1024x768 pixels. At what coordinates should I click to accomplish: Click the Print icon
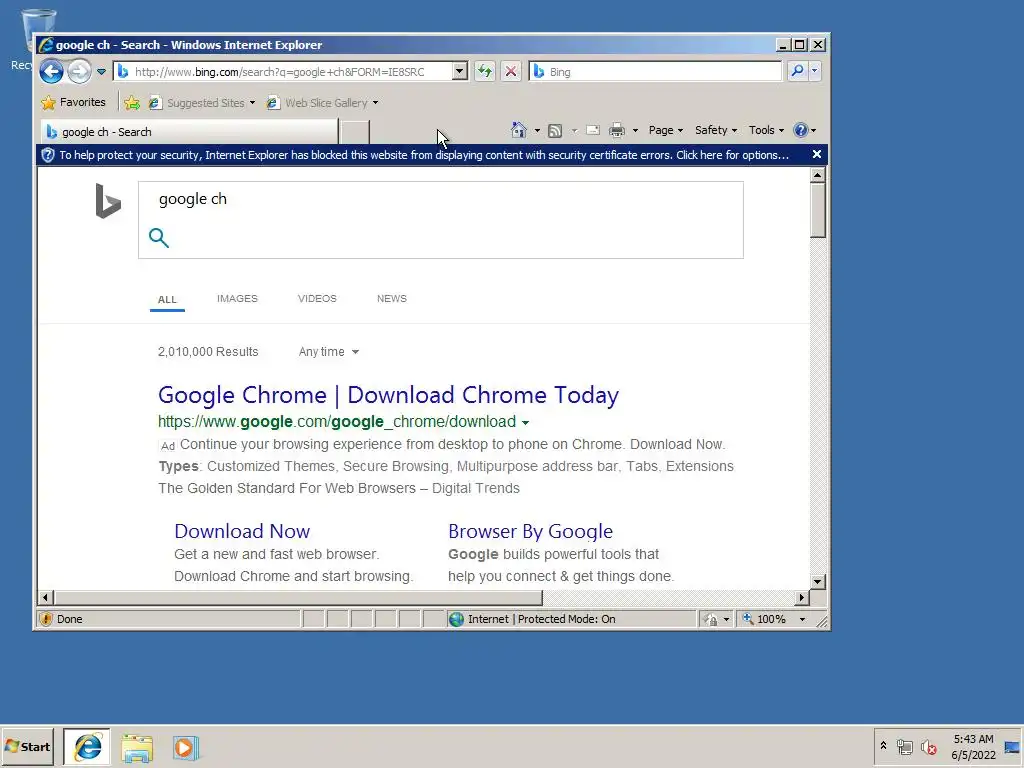coord(617,130)
